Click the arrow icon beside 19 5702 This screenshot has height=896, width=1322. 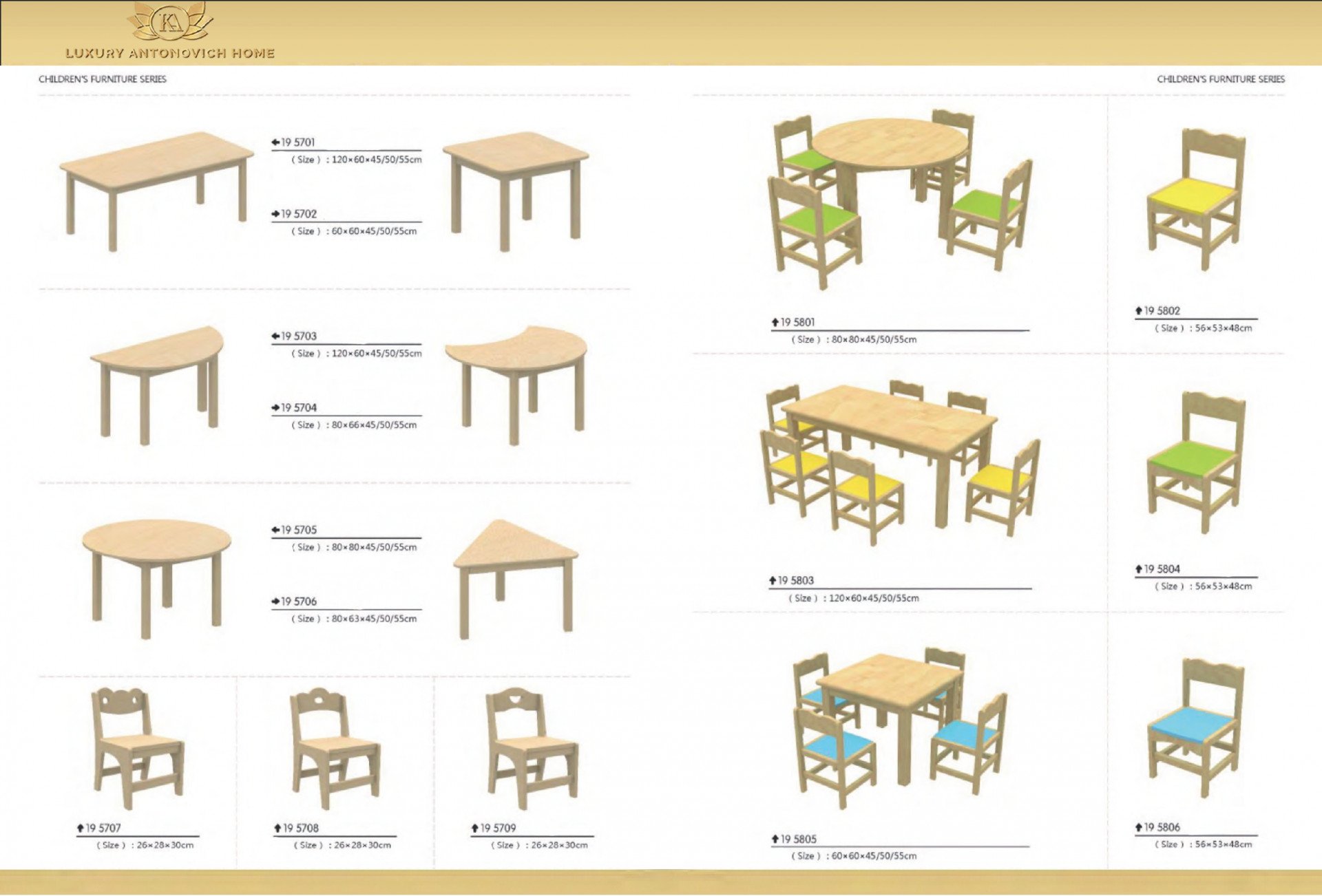(x=275, y=214)
